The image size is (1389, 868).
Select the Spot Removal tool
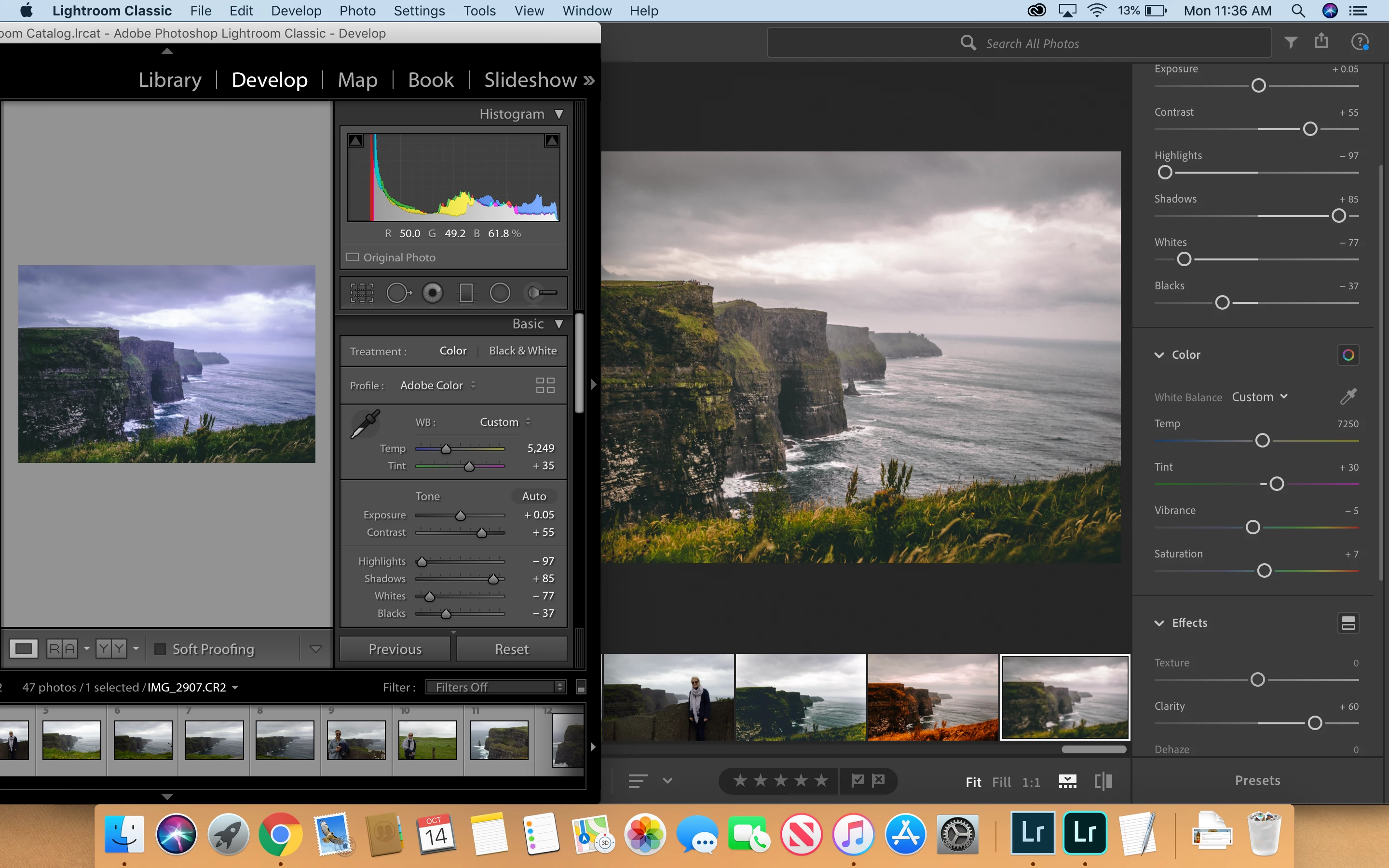[398, 293]
